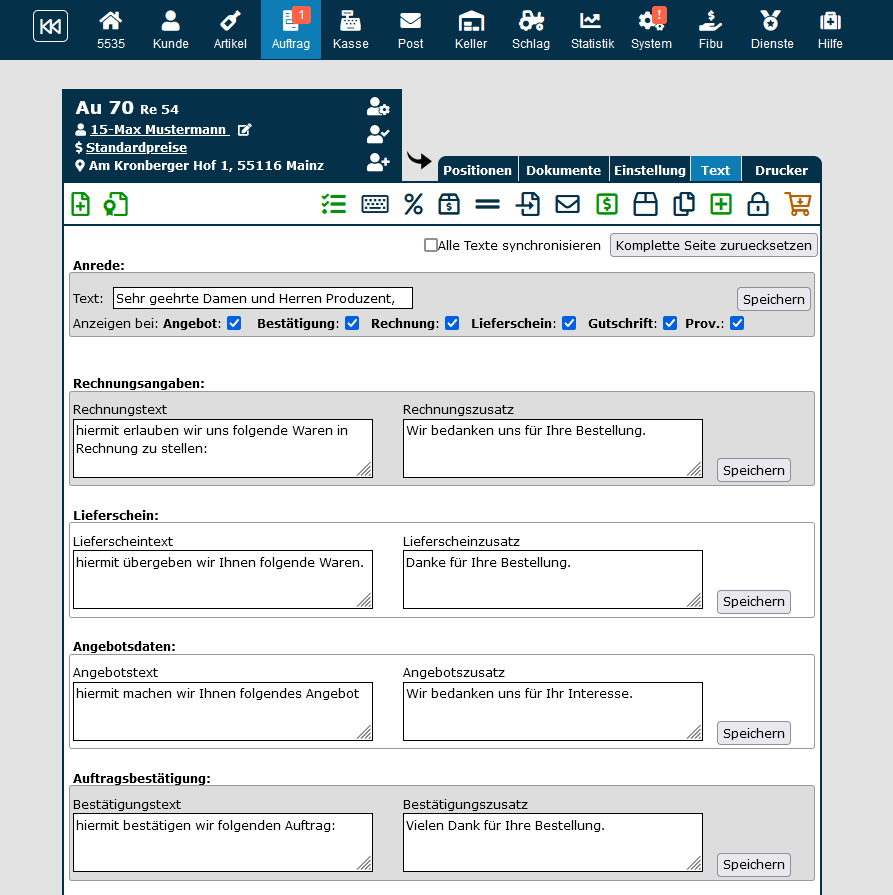Click the add user icon in header
This screenshot has width=893, height=895.
pyautogui.click(x=377, y=162)
